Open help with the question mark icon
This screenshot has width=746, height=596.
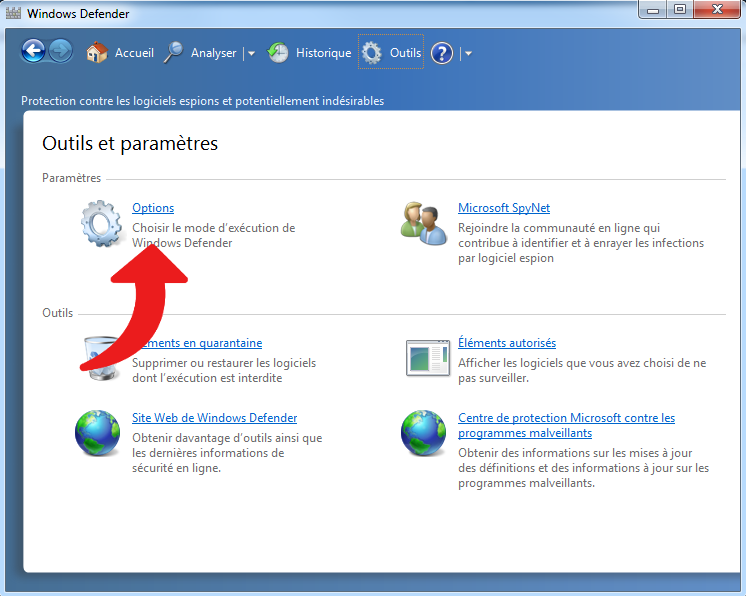coord(442,53)
